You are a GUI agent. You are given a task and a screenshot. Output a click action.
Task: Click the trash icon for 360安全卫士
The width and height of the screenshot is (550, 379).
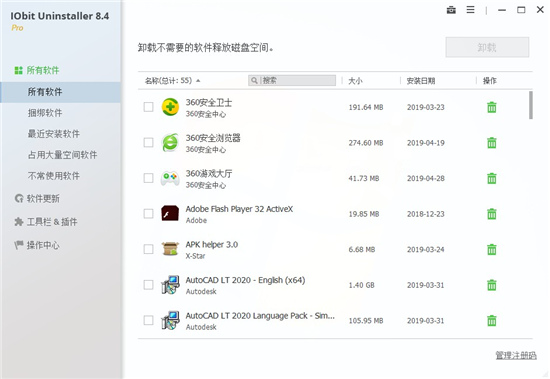(x=492, y=107)
